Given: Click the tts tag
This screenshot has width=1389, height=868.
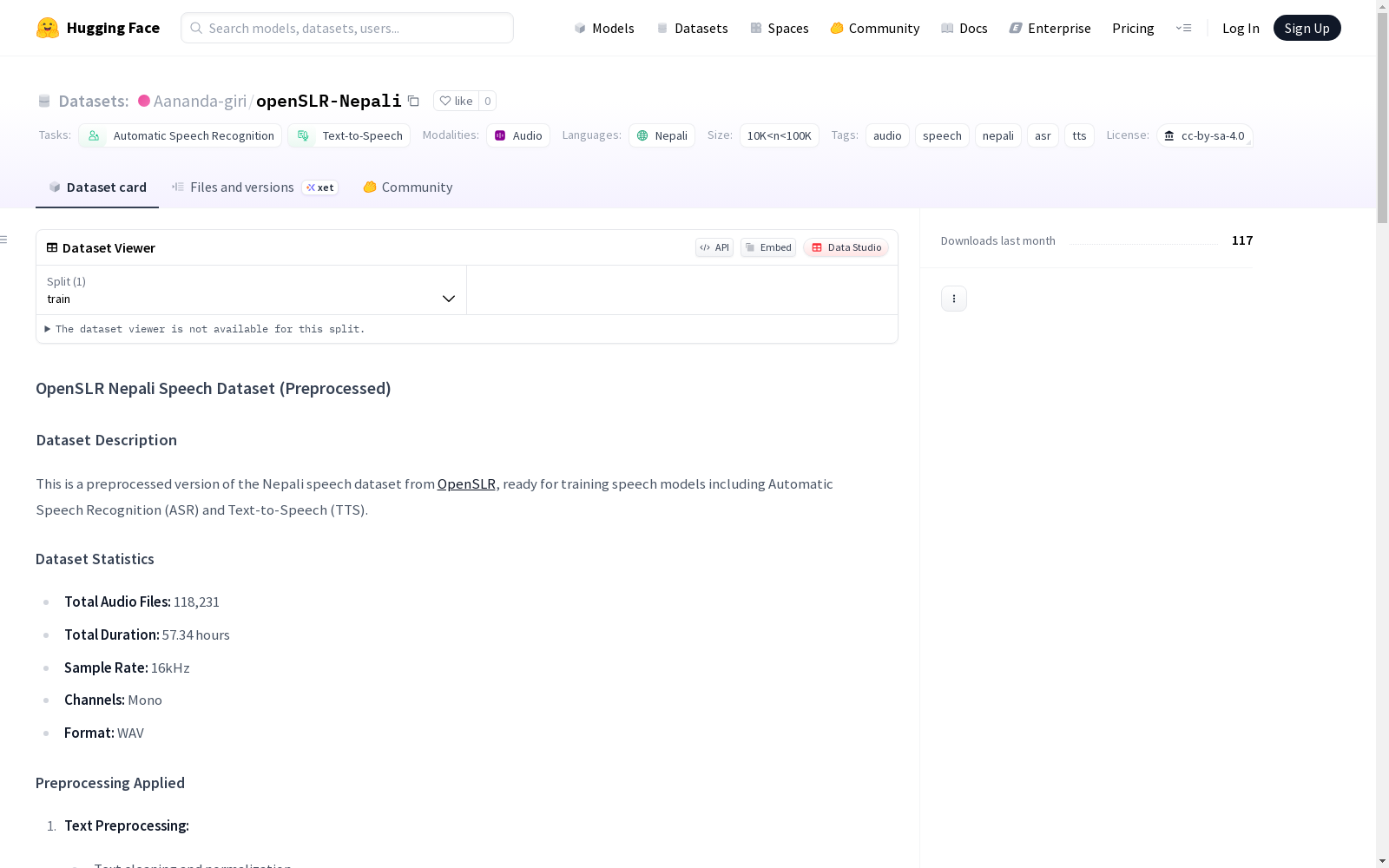Looking at the screenshot, I should click(1079, 135).
